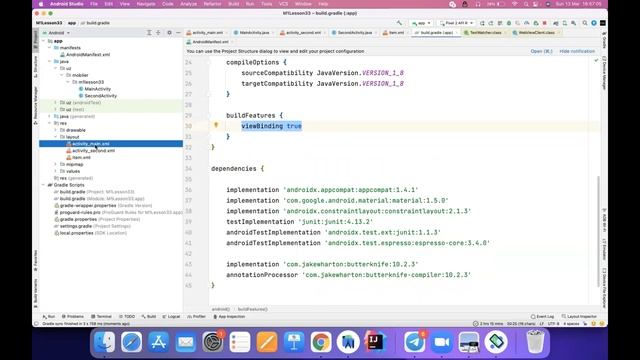Open the Trash in the dock

[x=535, y=342]
